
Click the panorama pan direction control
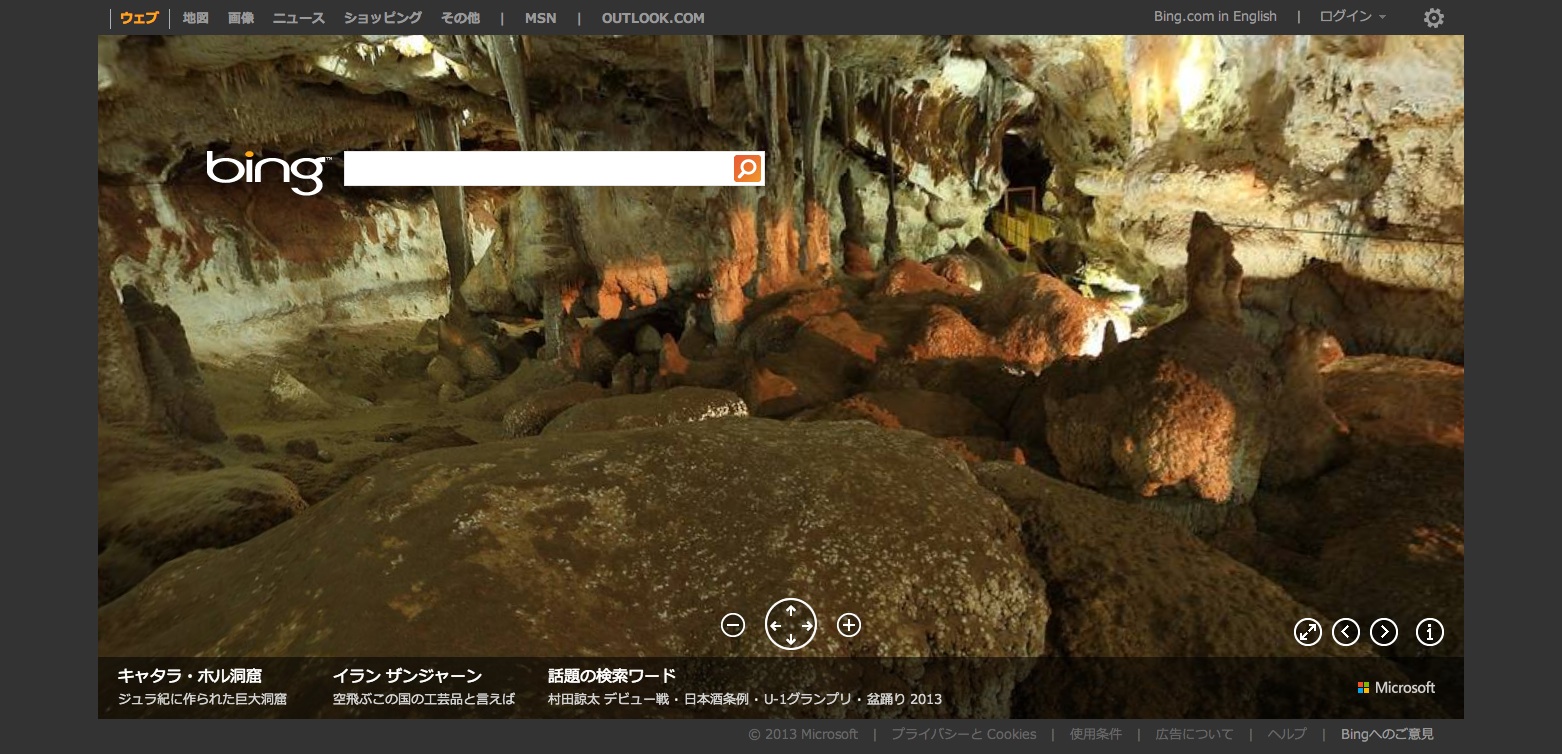791,624
